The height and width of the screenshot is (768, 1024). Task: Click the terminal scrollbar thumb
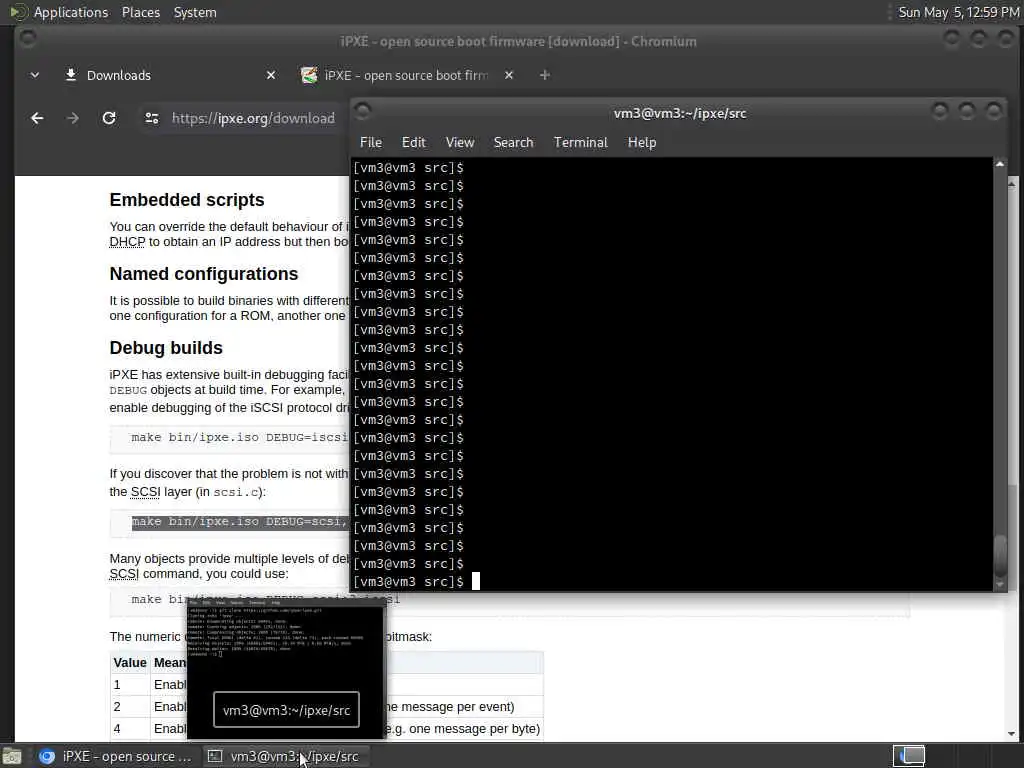(1000, 556)
